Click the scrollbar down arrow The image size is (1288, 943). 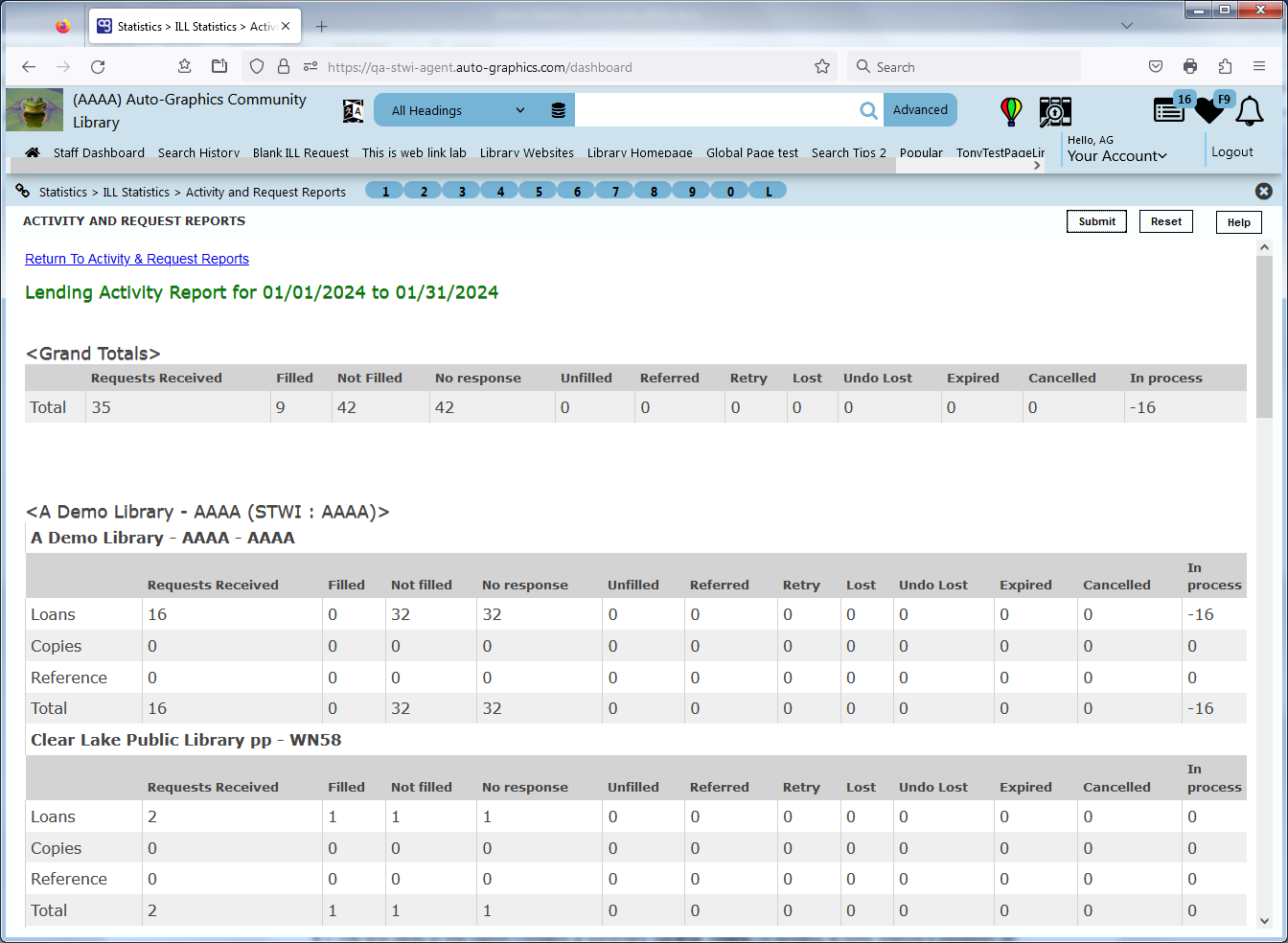[x=1264, y=921]
